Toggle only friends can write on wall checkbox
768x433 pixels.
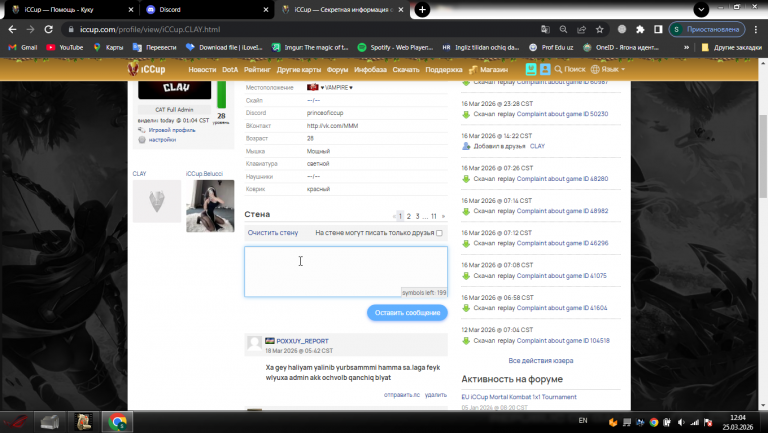click(439, 233)
